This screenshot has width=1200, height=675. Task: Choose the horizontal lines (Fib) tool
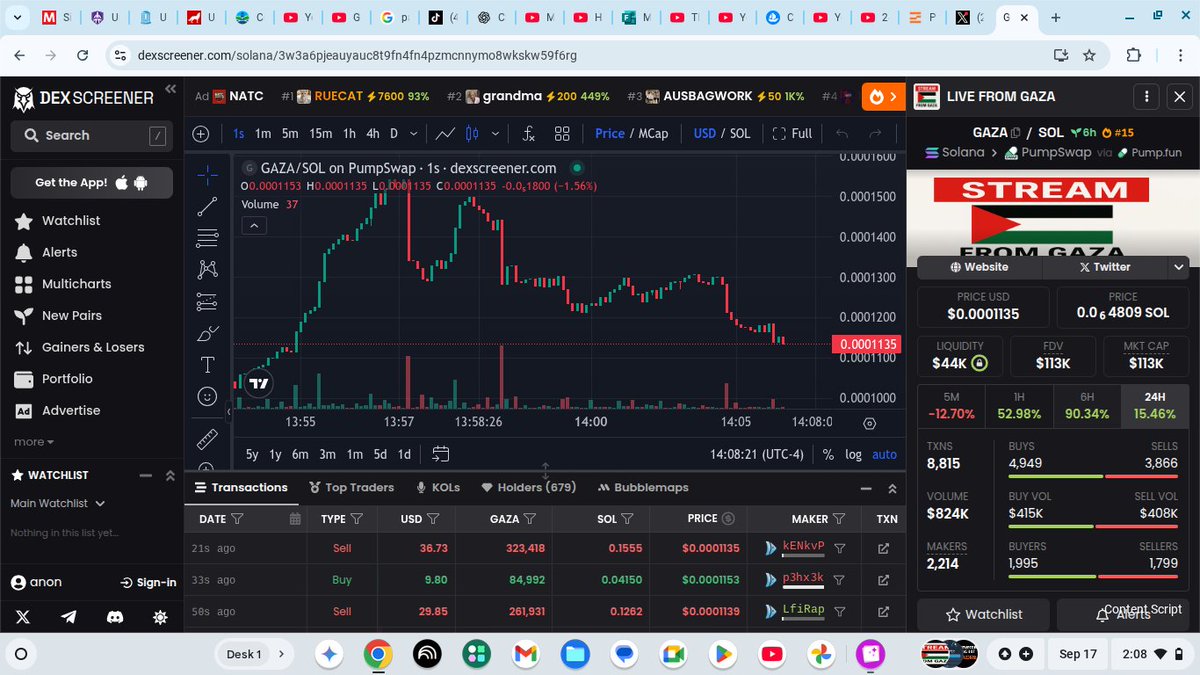(x=207, y=238)
